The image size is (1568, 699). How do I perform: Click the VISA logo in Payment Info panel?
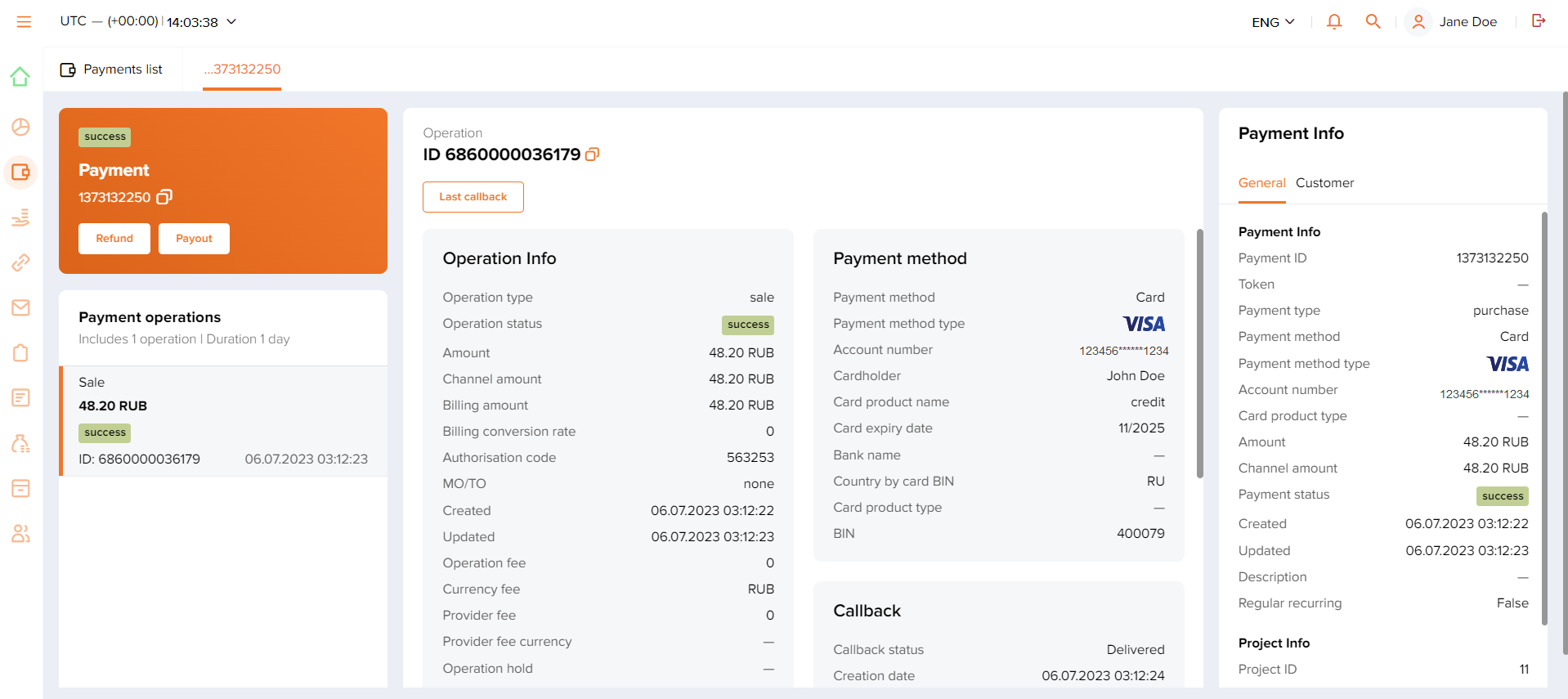click(x=1508, y=364)
